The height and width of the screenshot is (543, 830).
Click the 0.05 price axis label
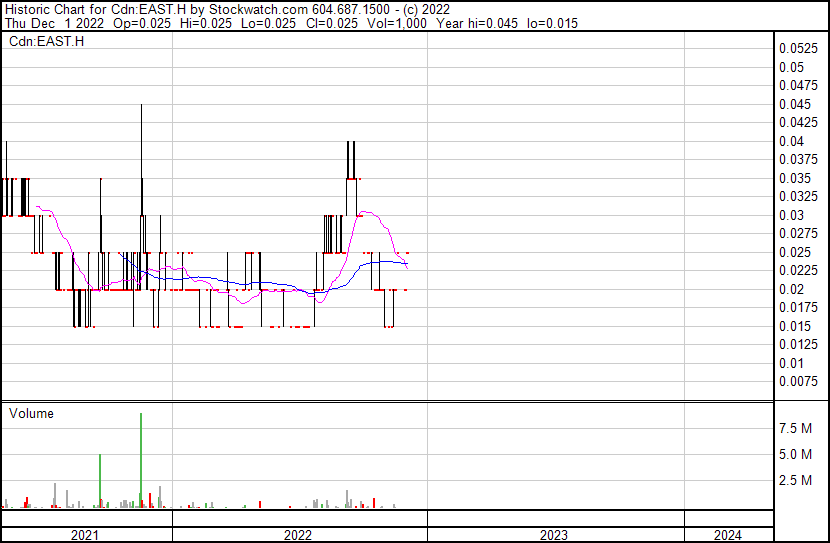(x=791, y=67)
